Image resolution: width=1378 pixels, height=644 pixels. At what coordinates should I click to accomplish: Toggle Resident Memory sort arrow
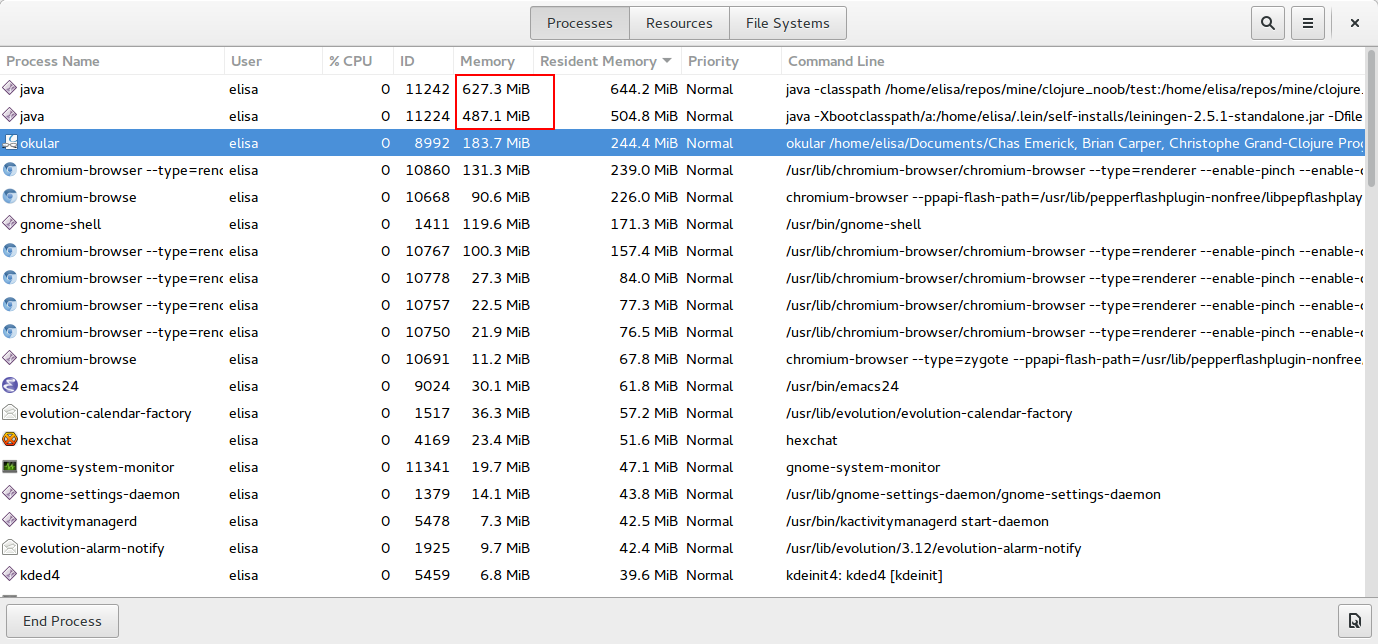[667, 61]
